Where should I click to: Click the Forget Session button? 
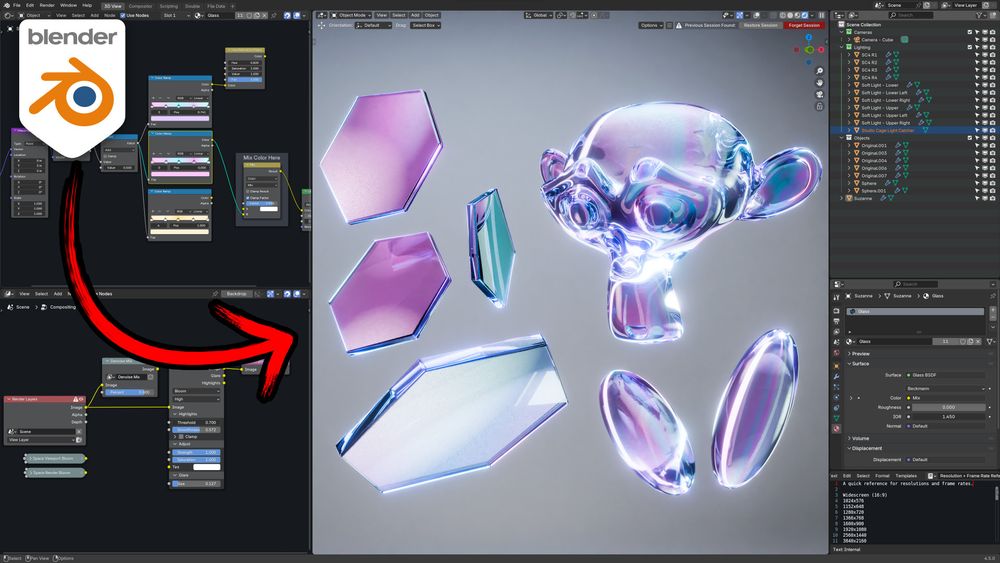point(804,25)
